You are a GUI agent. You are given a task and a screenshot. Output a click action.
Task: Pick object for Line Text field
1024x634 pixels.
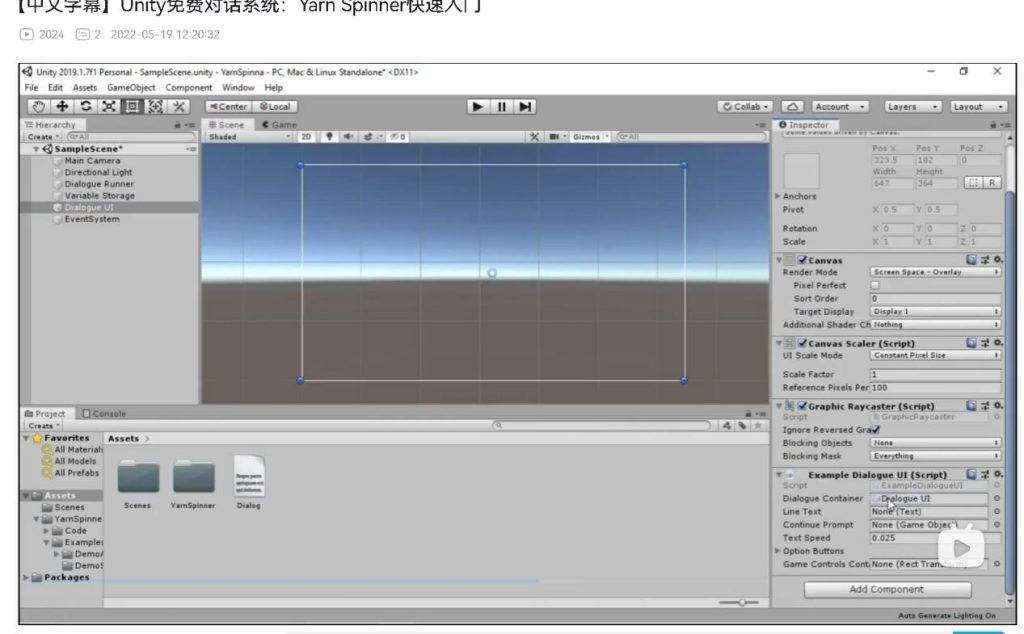point(997,511)
